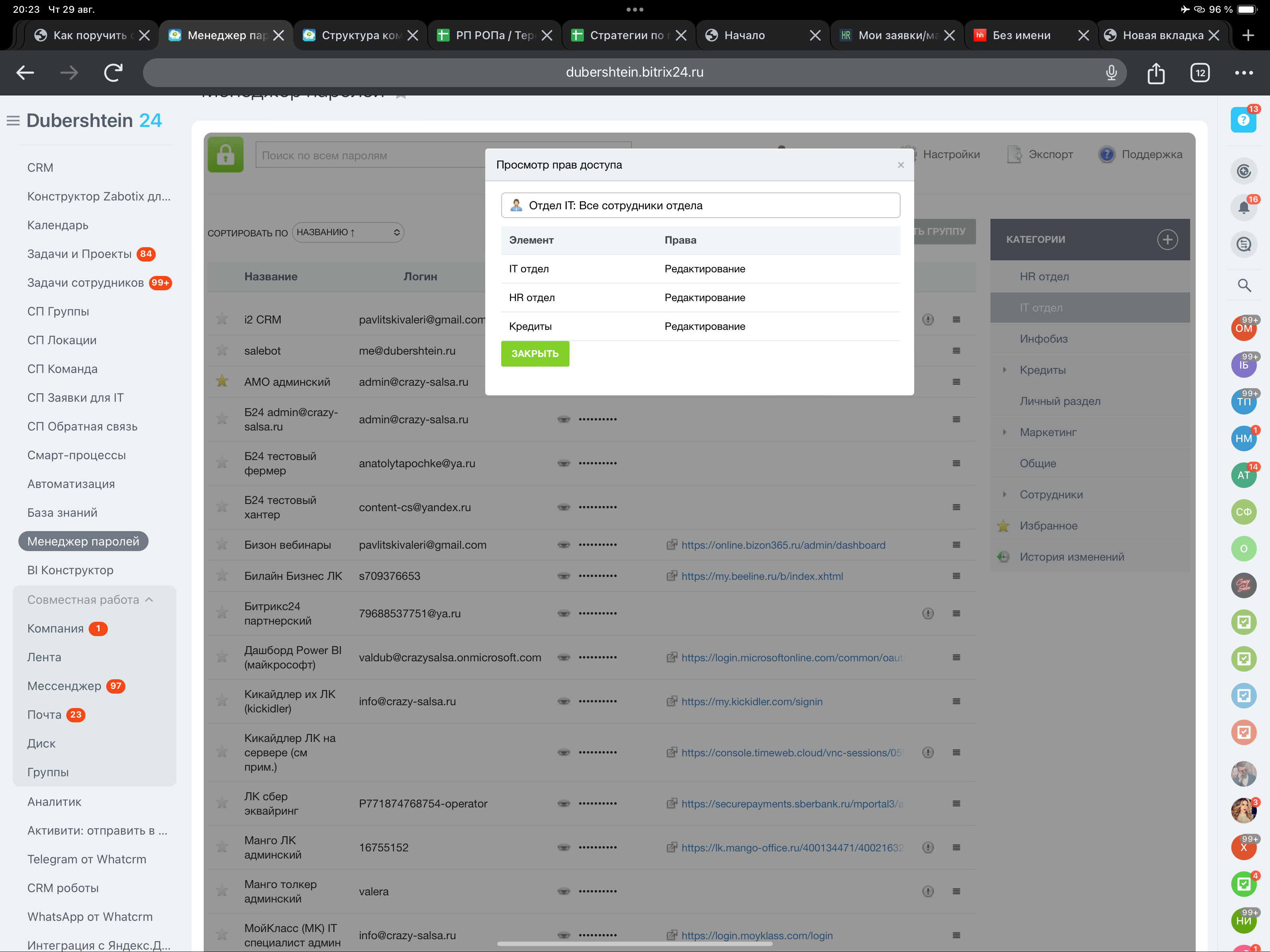Open СФ chat avatar in right rail
Image resolution: width=1270 pixels, height=952 pixels.
point(1244,512)
